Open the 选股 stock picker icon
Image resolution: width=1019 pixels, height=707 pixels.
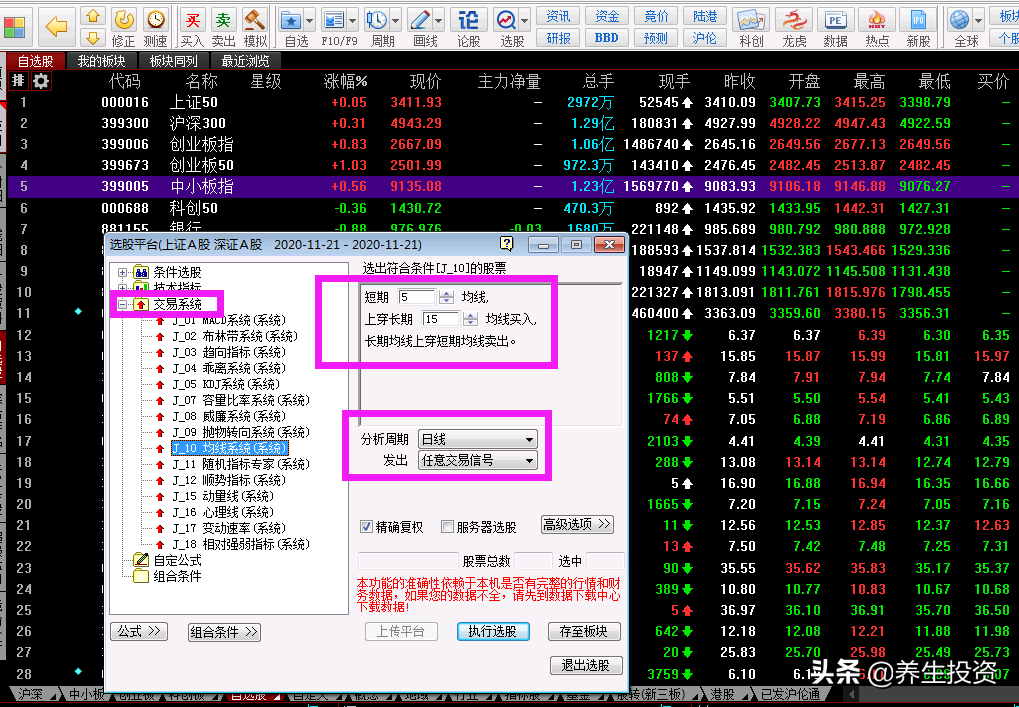[505, 20]
